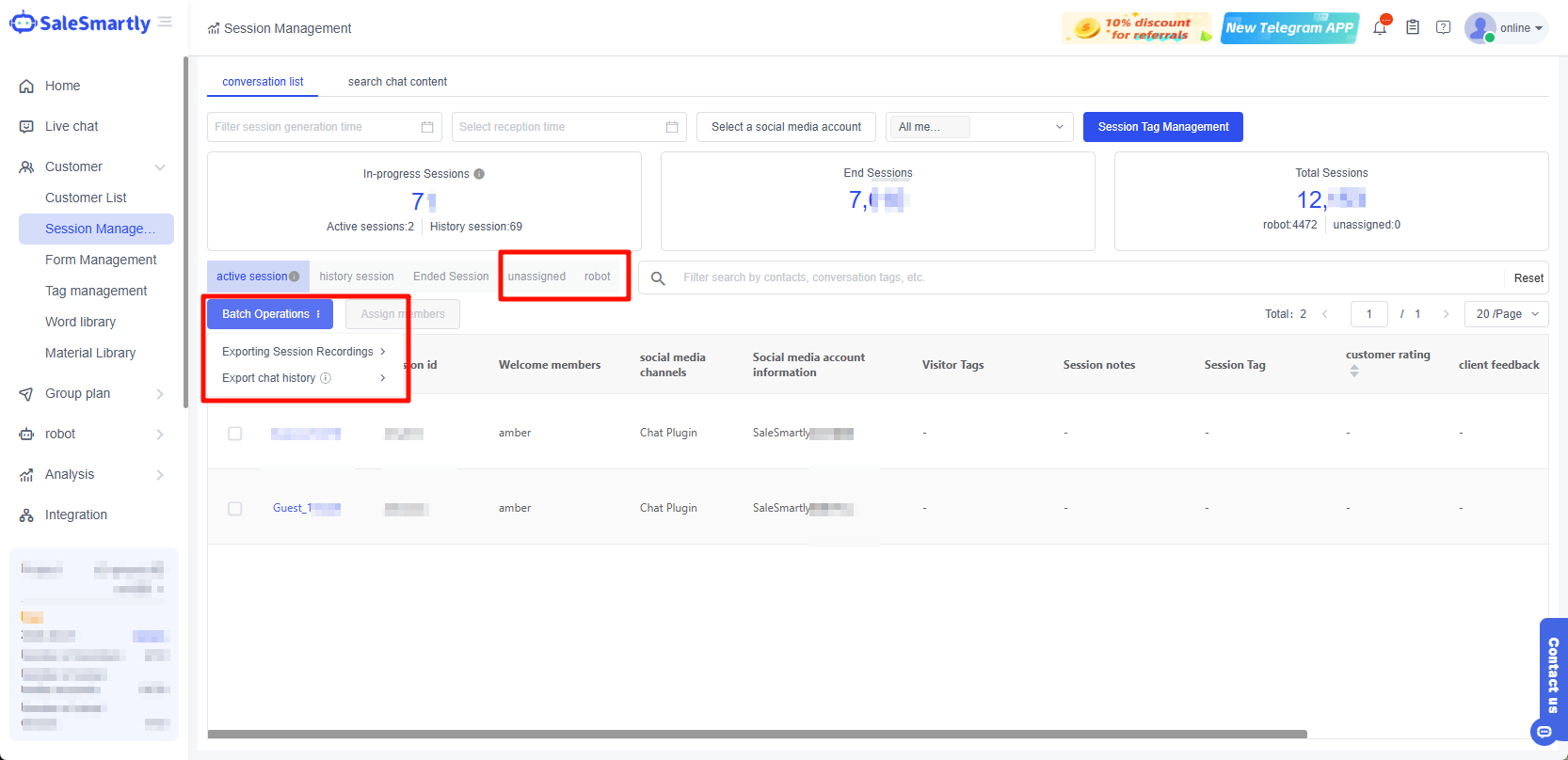1568x760 pixels.
Task: Open the clipboard icon in header
Action: [1413, 28]
